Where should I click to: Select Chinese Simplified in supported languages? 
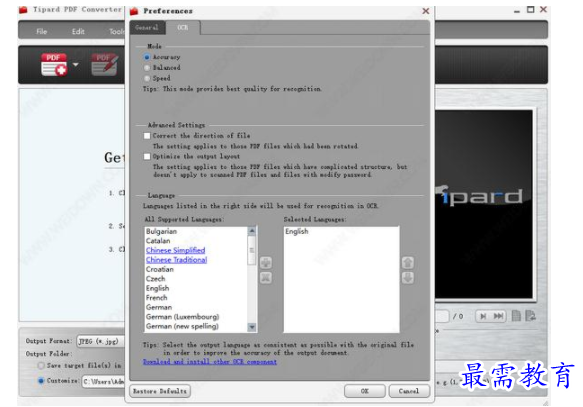(175, 250)
